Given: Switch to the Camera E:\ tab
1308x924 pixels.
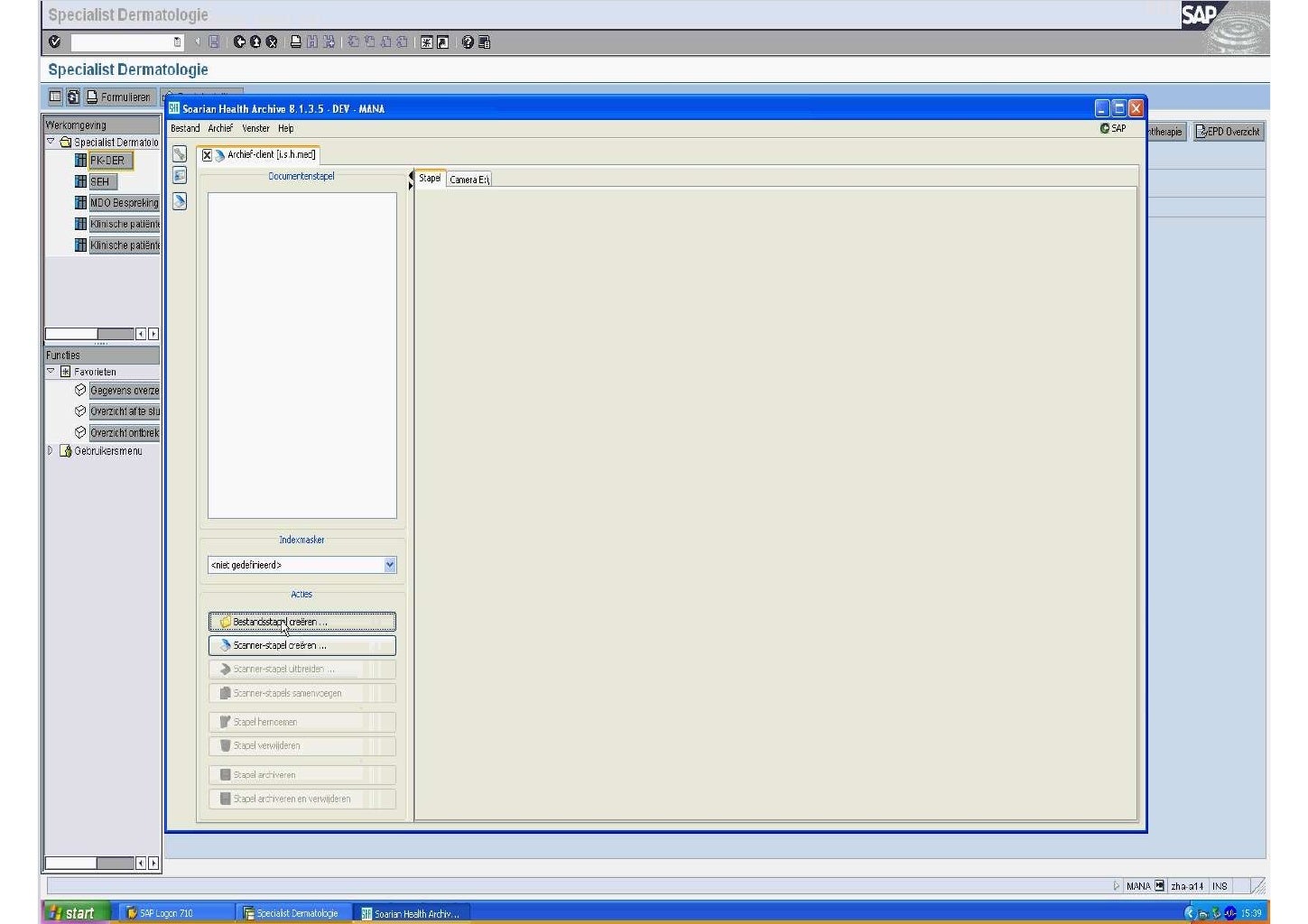Looking at the screenshot, I should pos(469,180).
